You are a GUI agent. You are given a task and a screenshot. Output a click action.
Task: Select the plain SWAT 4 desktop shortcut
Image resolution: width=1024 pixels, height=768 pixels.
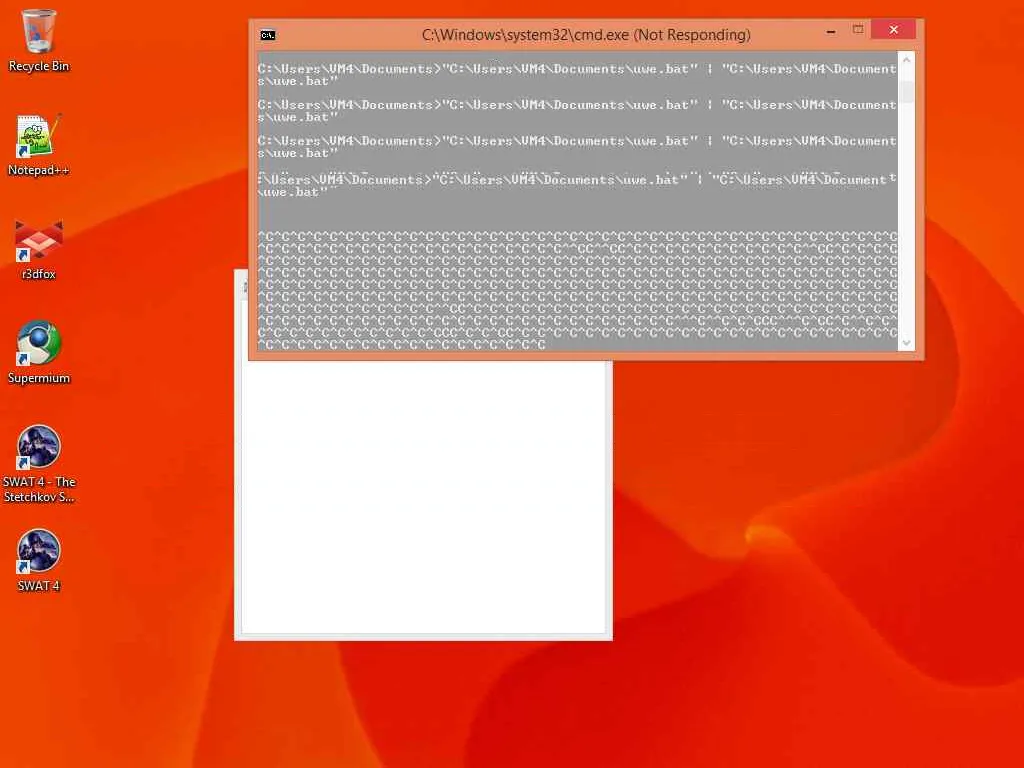pos(39,560)
